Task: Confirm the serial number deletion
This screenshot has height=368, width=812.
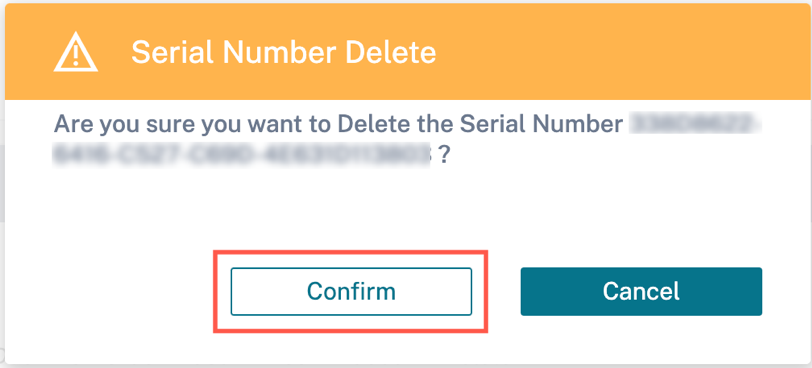Action: coord(351,291)
